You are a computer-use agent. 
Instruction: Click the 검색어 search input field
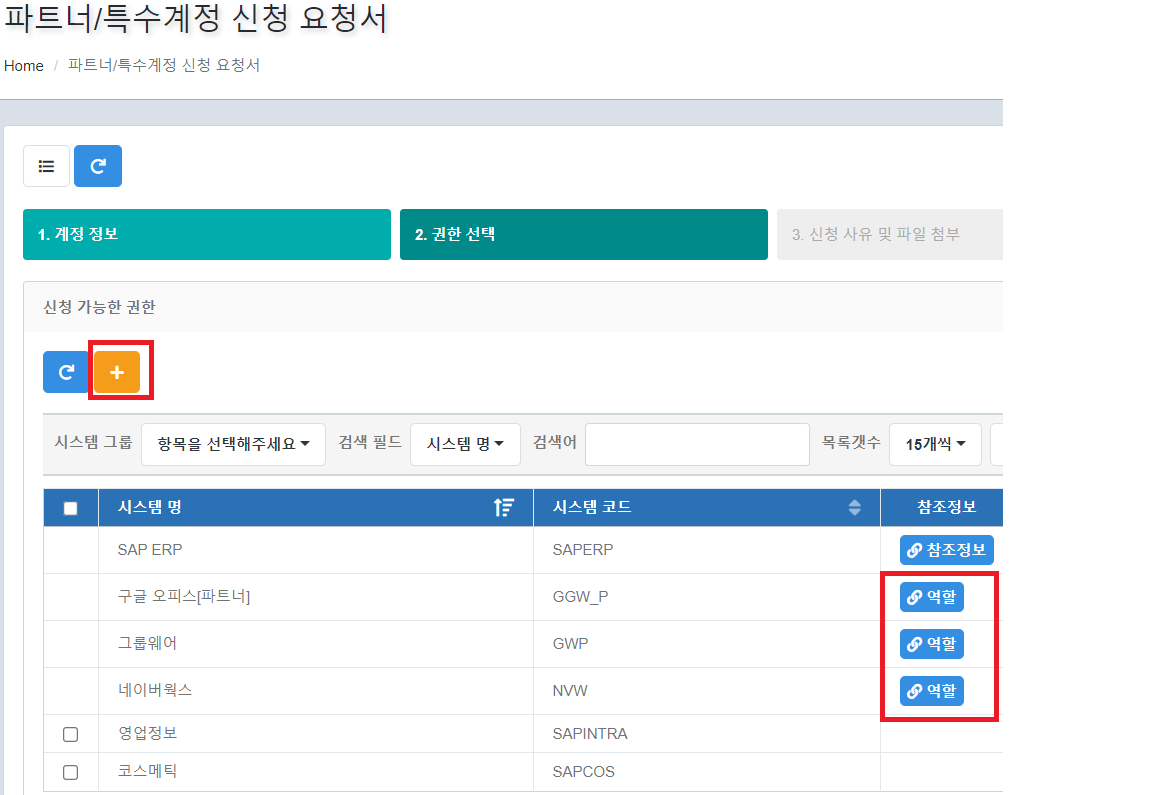coord(697,444)
